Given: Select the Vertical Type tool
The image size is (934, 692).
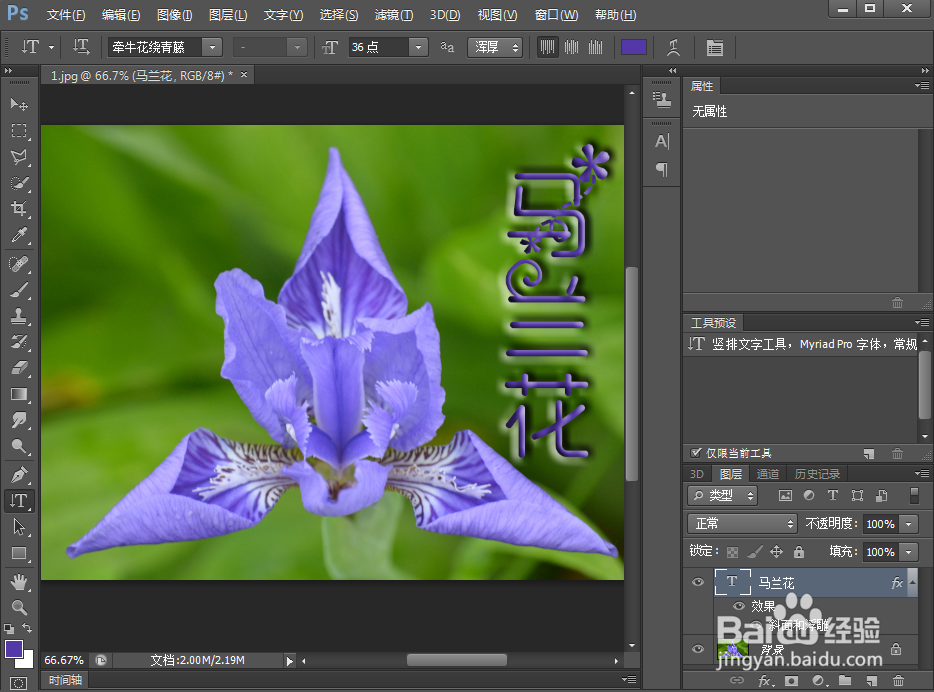Looking at the screenshot, I should pos(19,501).
